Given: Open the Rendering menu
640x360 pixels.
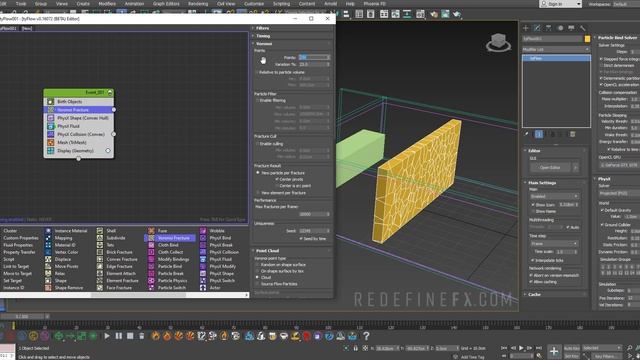Looking at the screenshot, I should [x=198, y=4].
